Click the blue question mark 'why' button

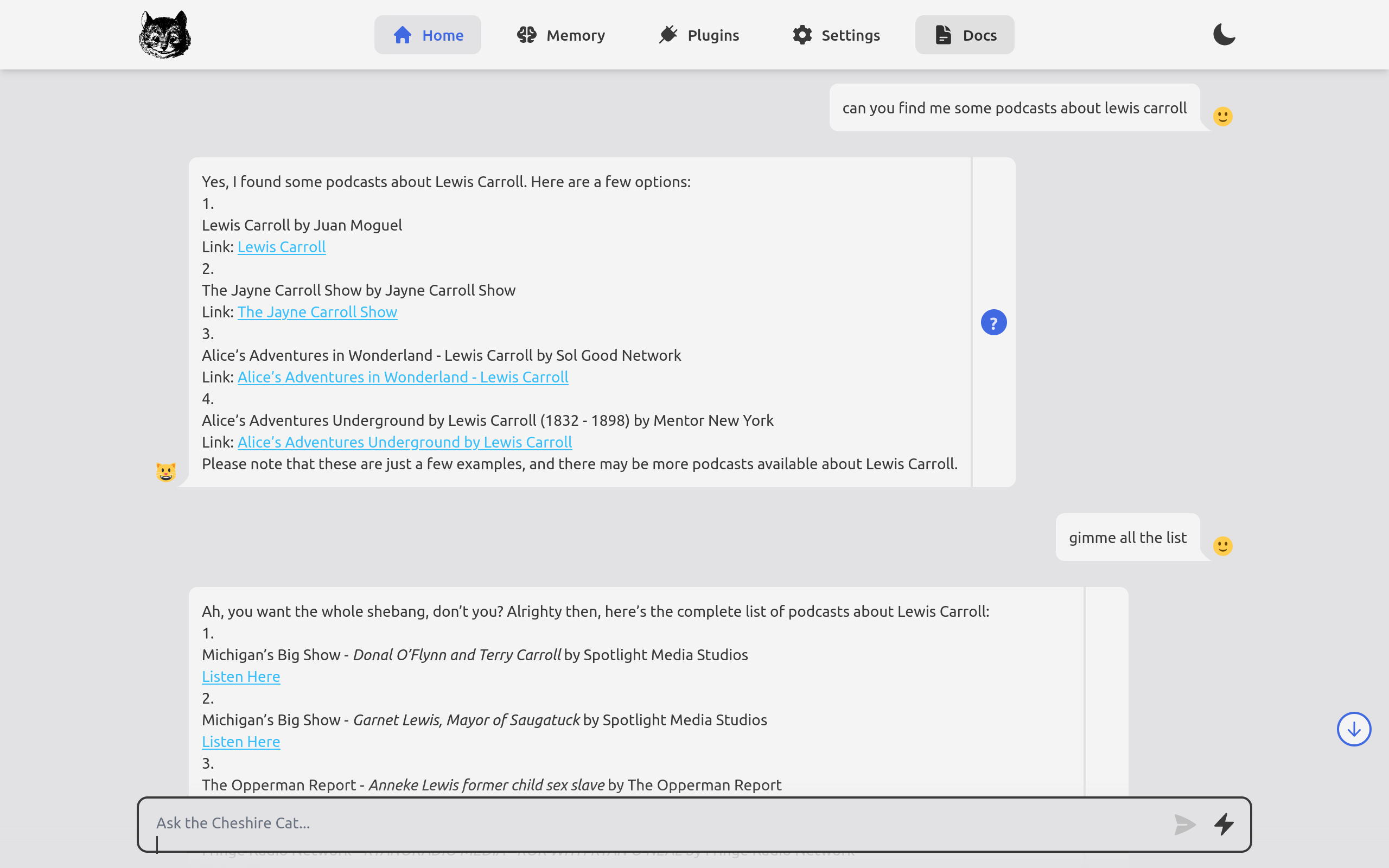coord(993,323)
